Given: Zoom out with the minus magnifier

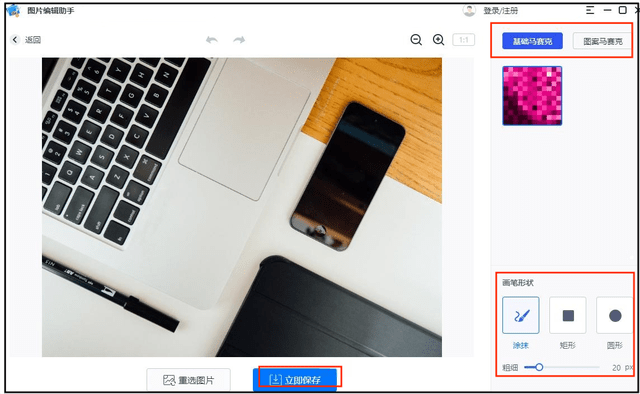Looking at the screenshot, I should 416,40.
